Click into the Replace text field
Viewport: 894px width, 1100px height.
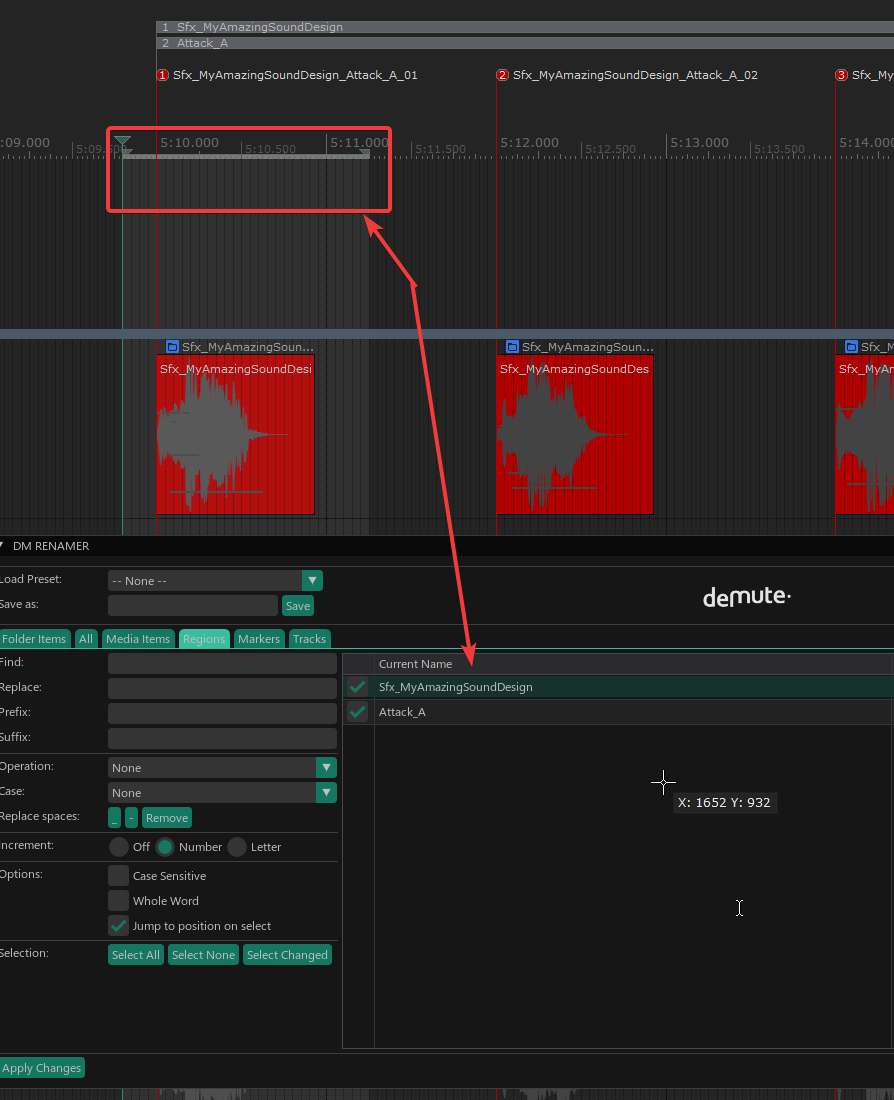click(222, 688)
